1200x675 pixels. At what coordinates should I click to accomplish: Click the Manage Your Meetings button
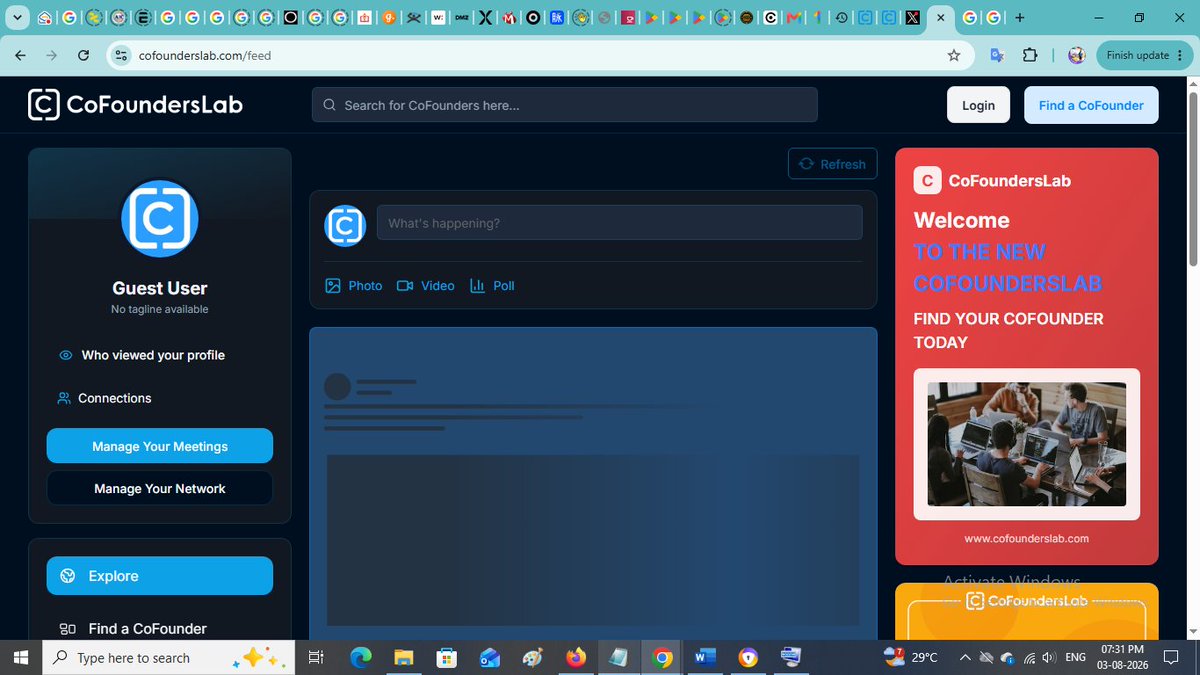(160, 446)
